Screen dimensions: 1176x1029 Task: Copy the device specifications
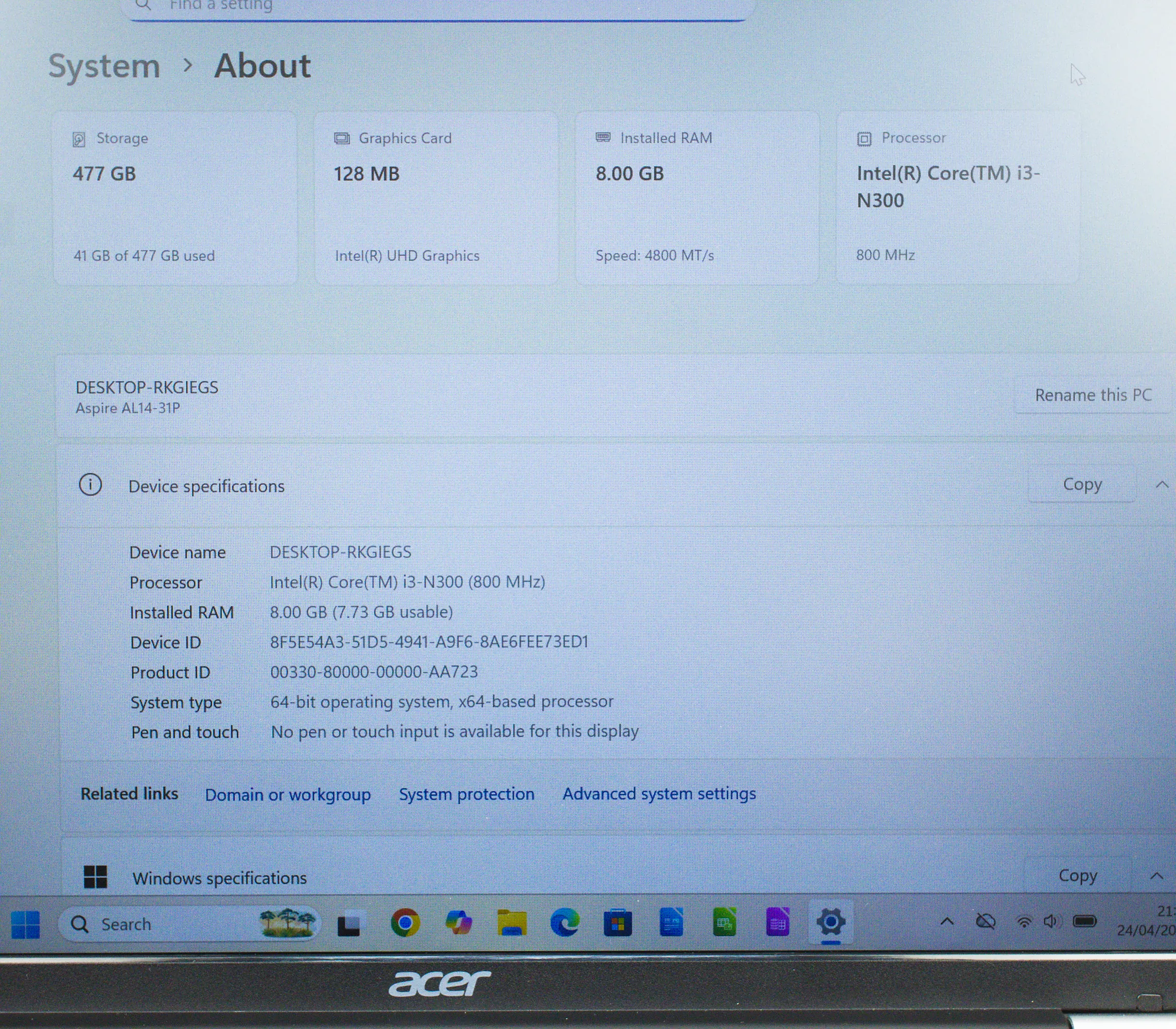(1082, 484)
